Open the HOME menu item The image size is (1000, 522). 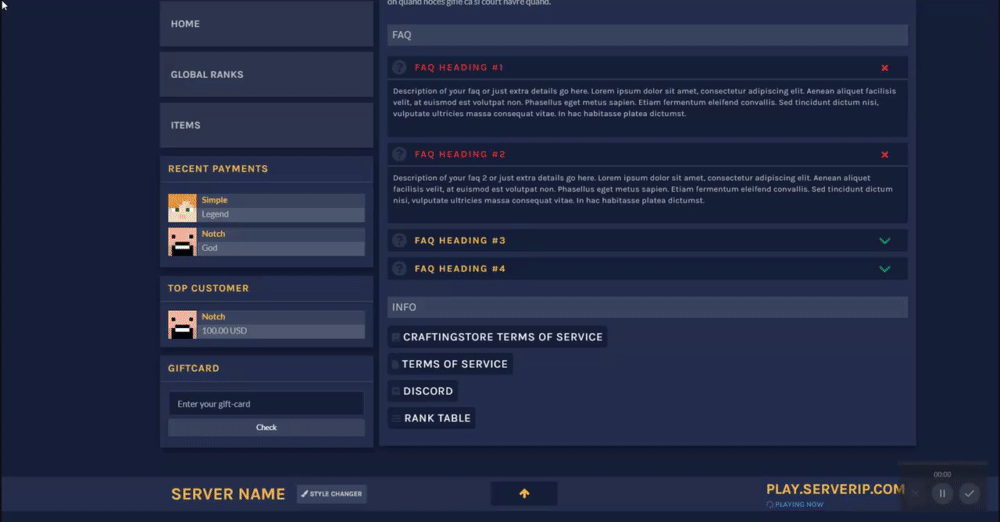[x=266, y=24]
